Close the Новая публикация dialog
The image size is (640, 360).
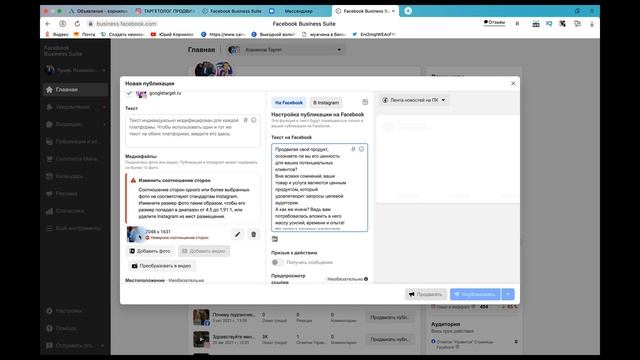point(513,83)
